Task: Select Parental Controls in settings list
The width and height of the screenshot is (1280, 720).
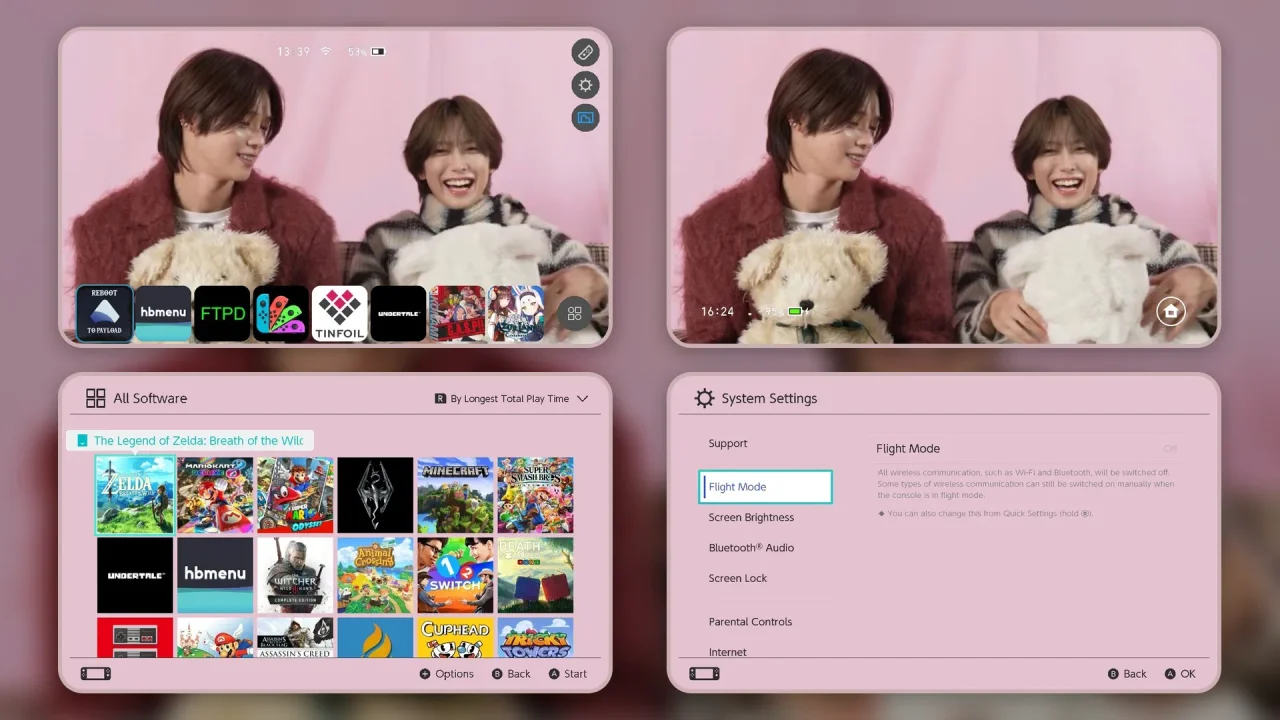Action: click(x=750, y=622)
